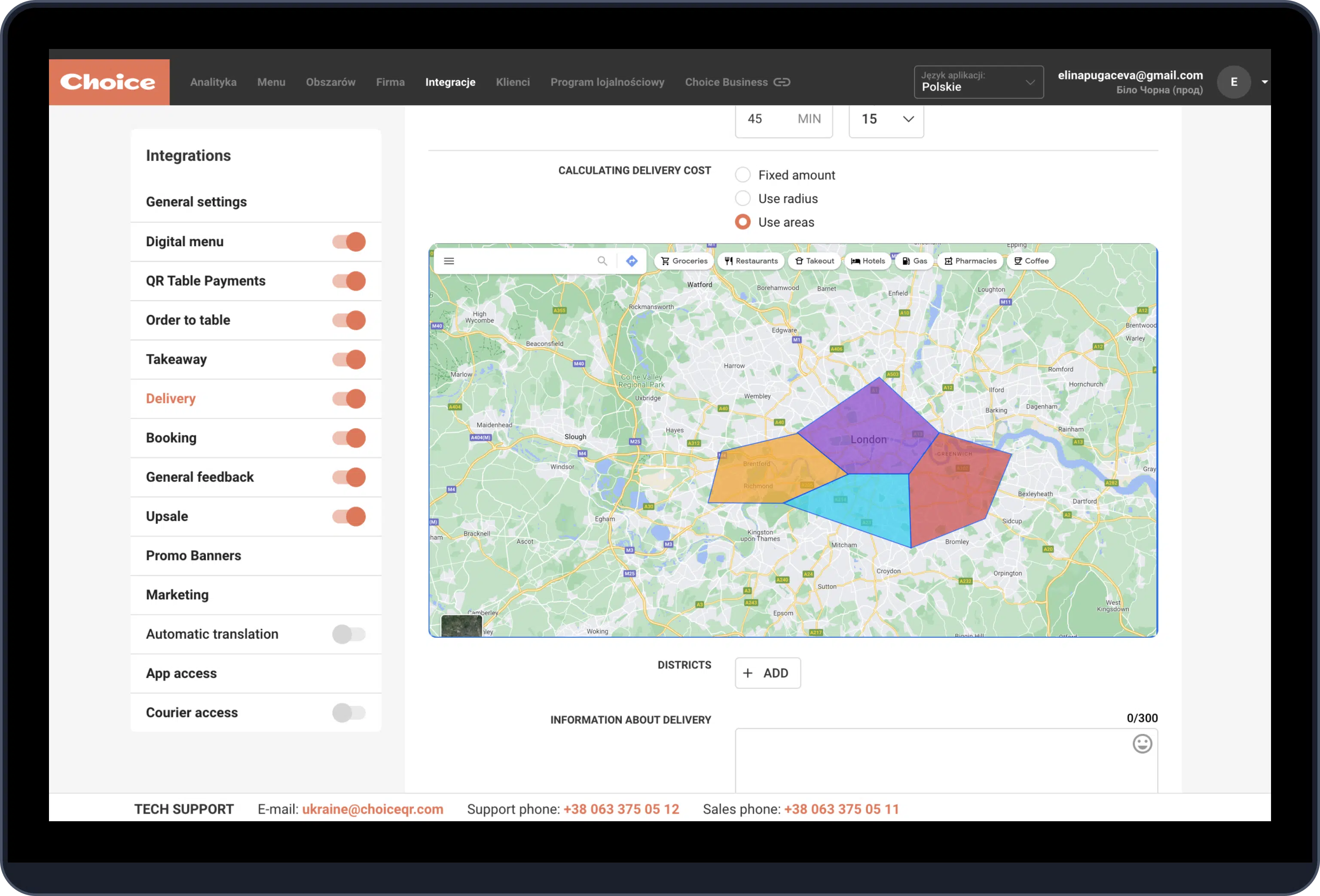Click the Hotels filter icon

click(x=867, y=261)
